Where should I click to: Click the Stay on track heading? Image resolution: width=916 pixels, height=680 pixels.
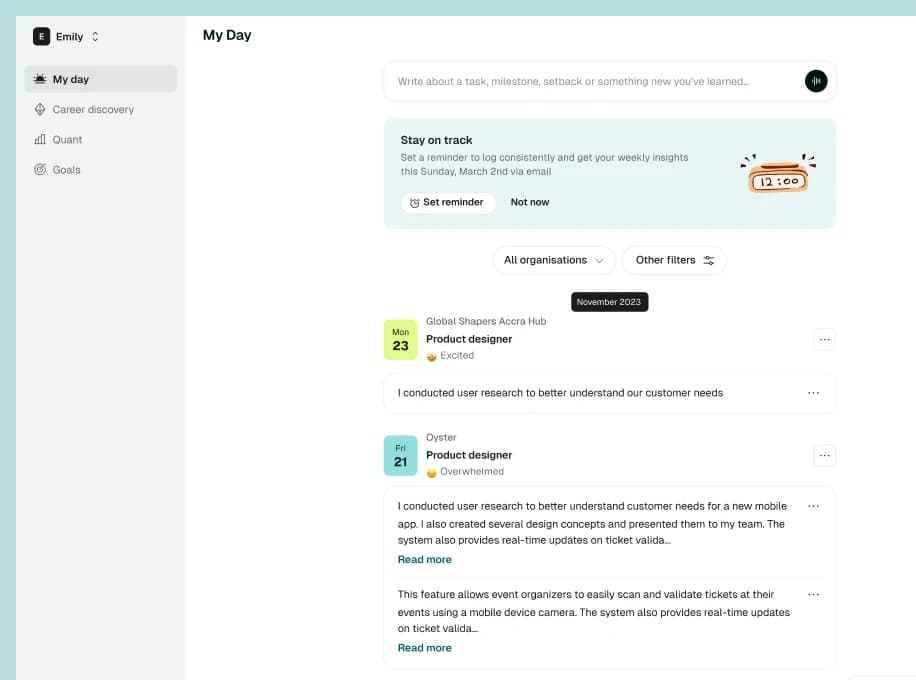pos(436,140)
